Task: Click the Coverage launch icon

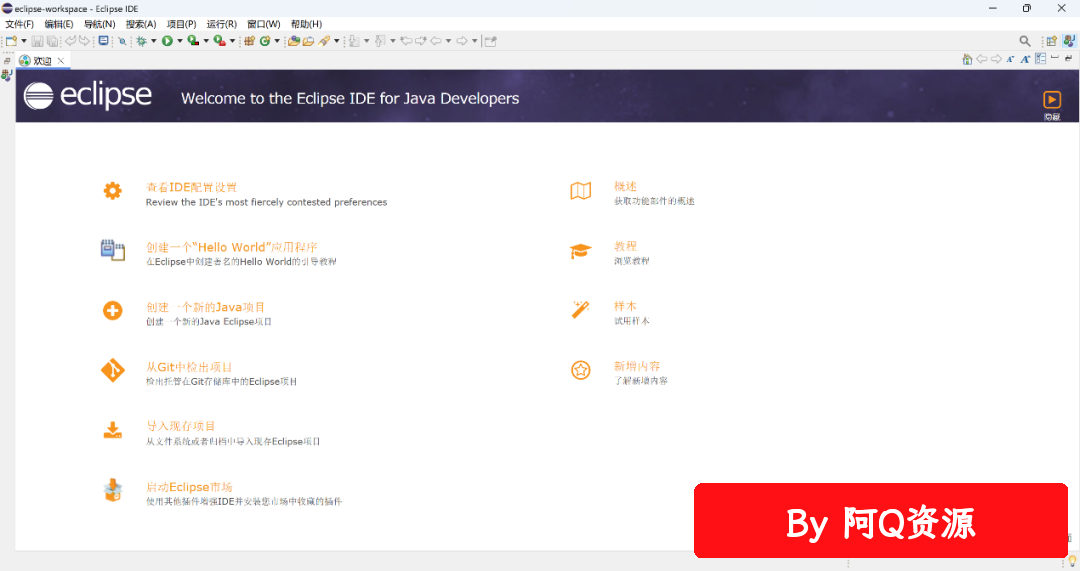Action: tap(194, 41)
